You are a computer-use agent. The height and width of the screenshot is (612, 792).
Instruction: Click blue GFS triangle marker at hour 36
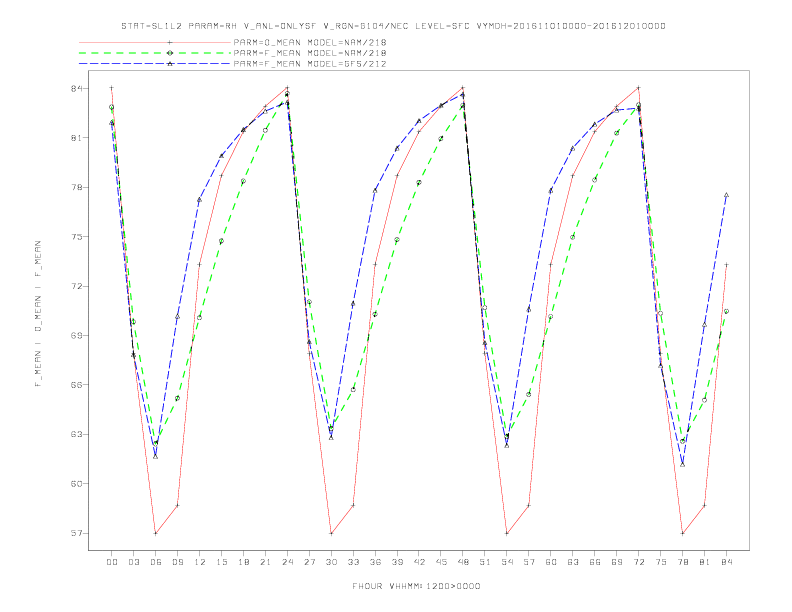[375, 190]
